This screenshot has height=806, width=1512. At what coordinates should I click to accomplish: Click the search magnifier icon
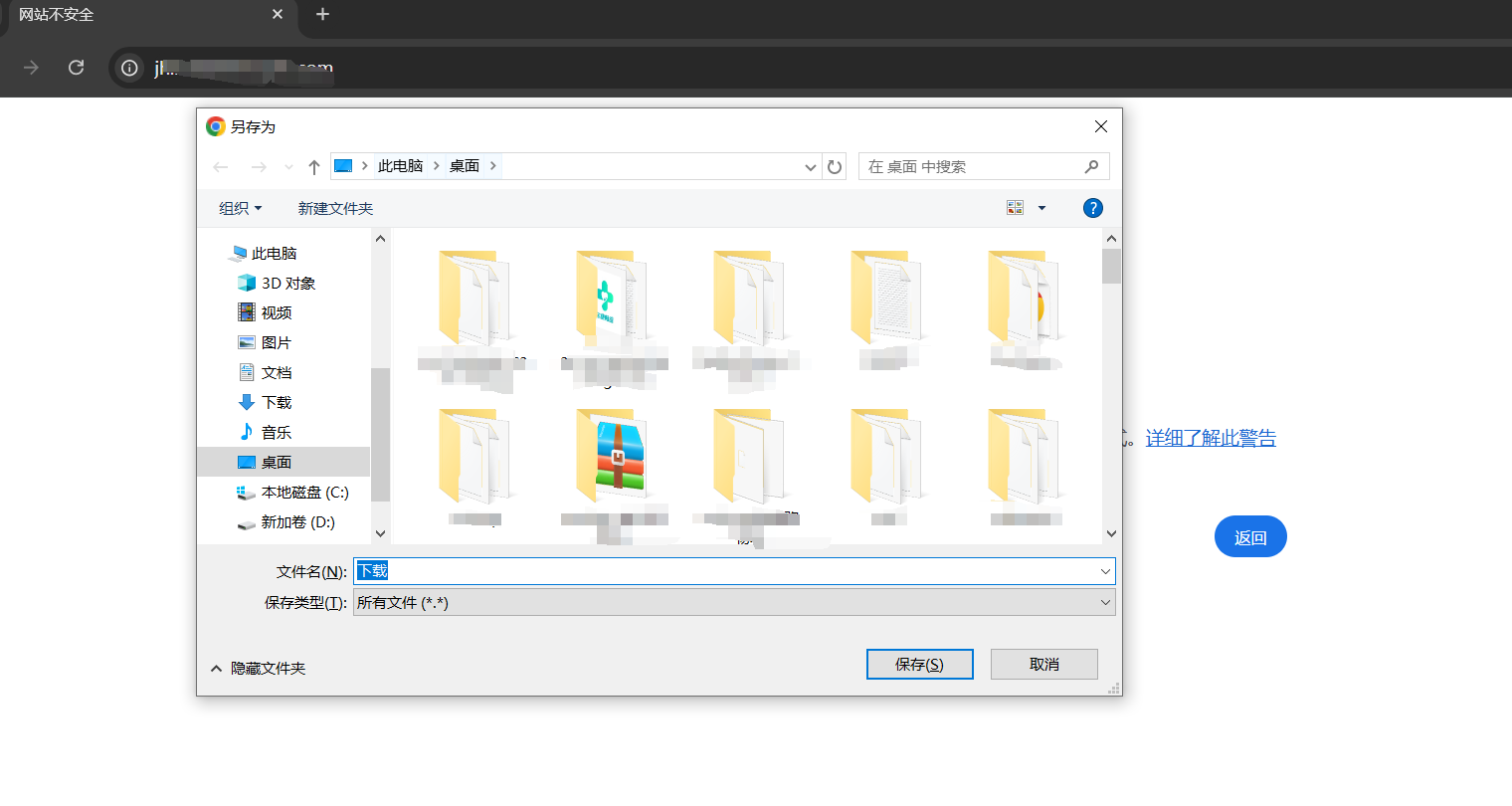tap(1091, 166)
